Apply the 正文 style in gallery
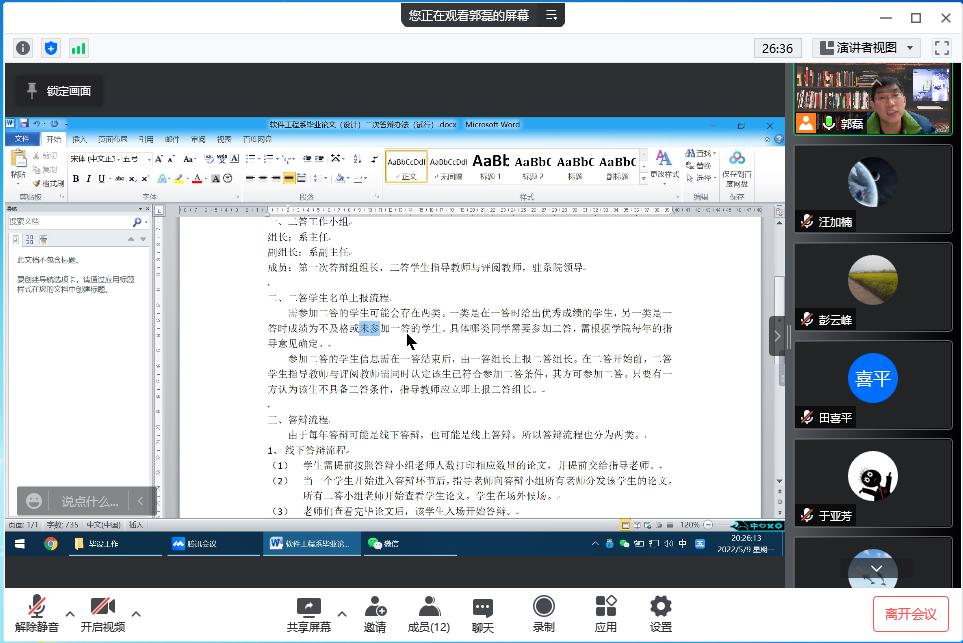This screenshot has height=643, width=963. pyautogui.click(x=407, y=166)
